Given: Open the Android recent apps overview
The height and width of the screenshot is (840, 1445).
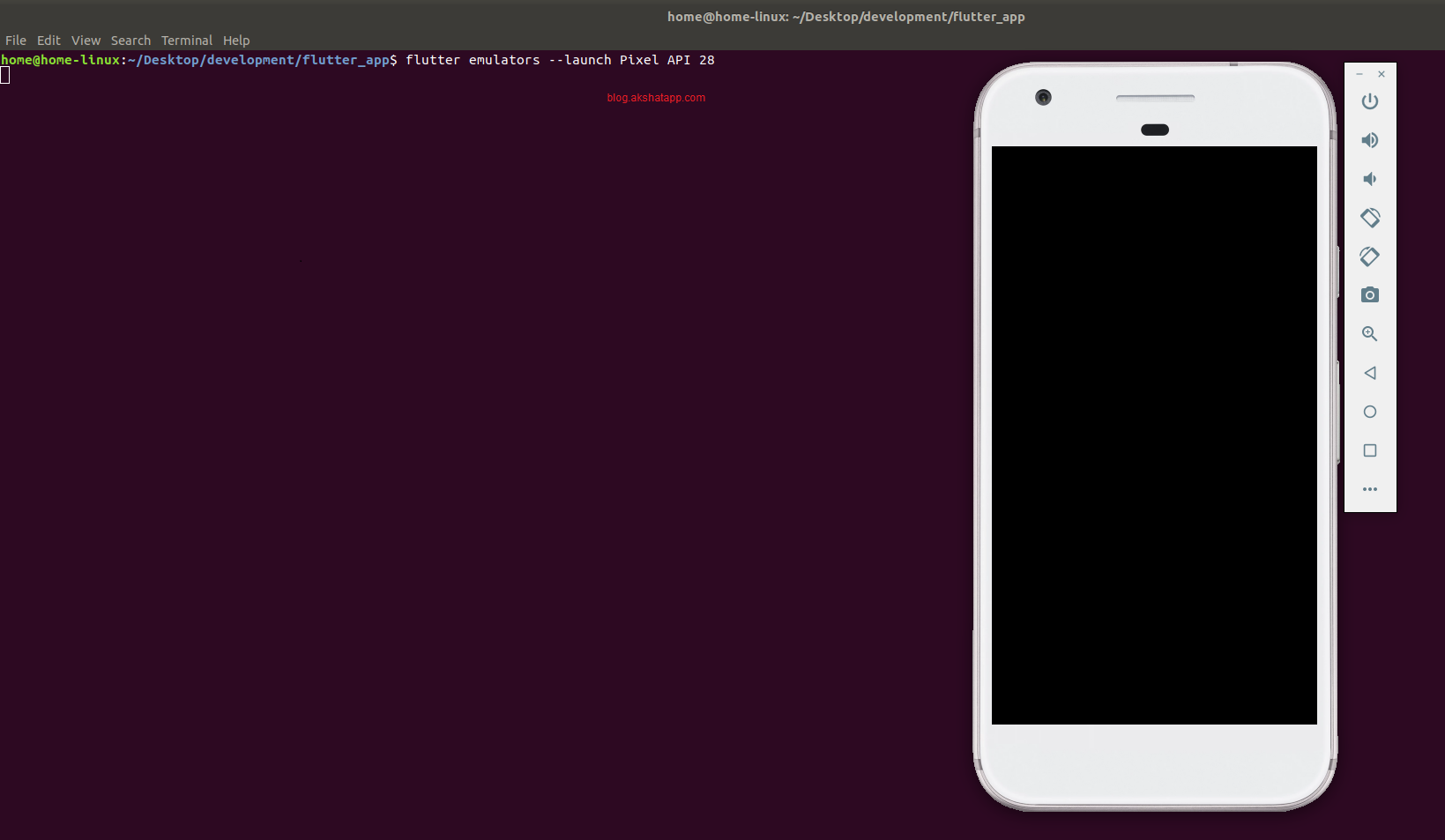Looking at the screenshot, I should 1369,450.
